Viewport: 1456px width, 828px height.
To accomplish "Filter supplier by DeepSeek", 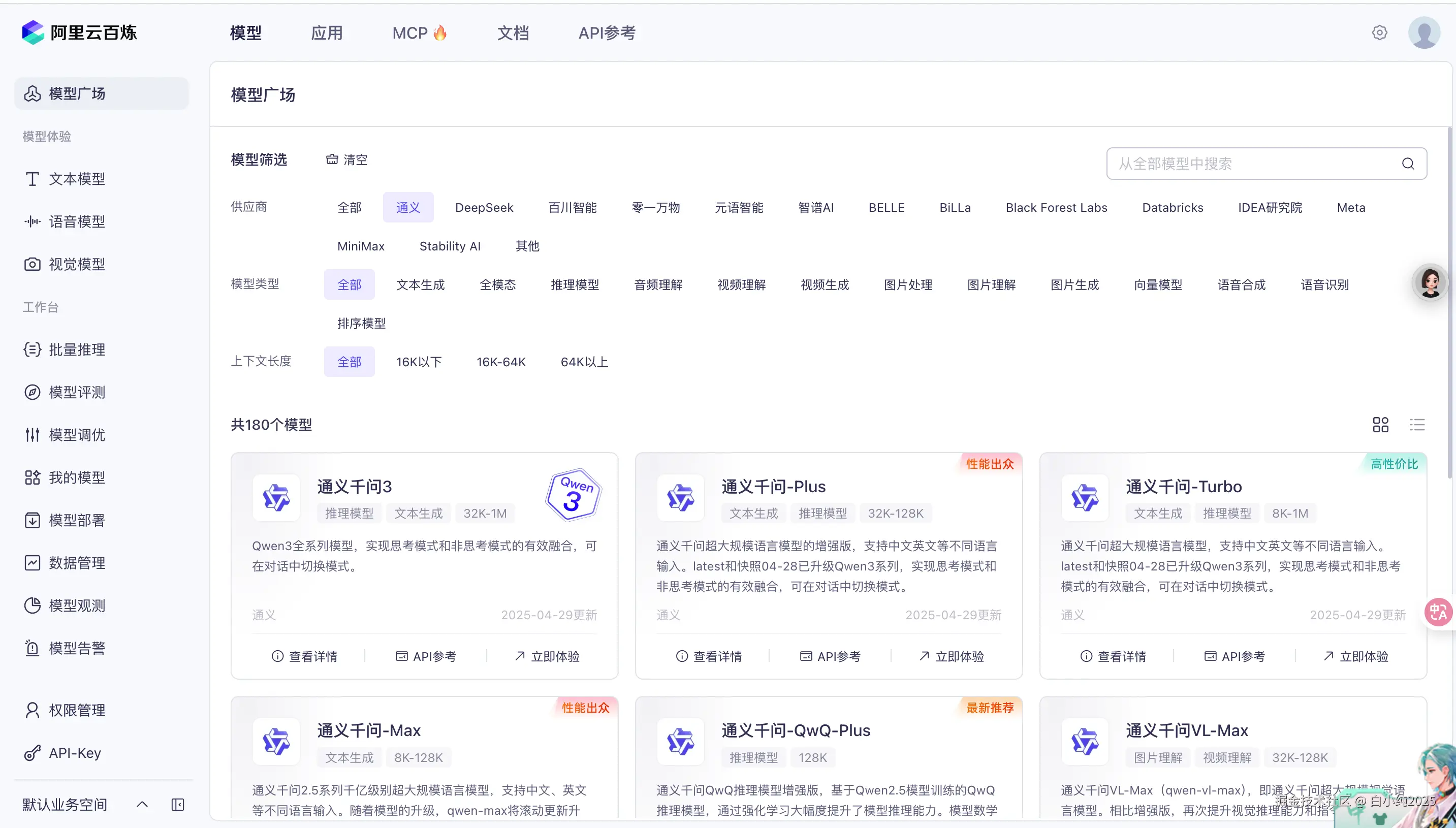I will coord(484,208).
